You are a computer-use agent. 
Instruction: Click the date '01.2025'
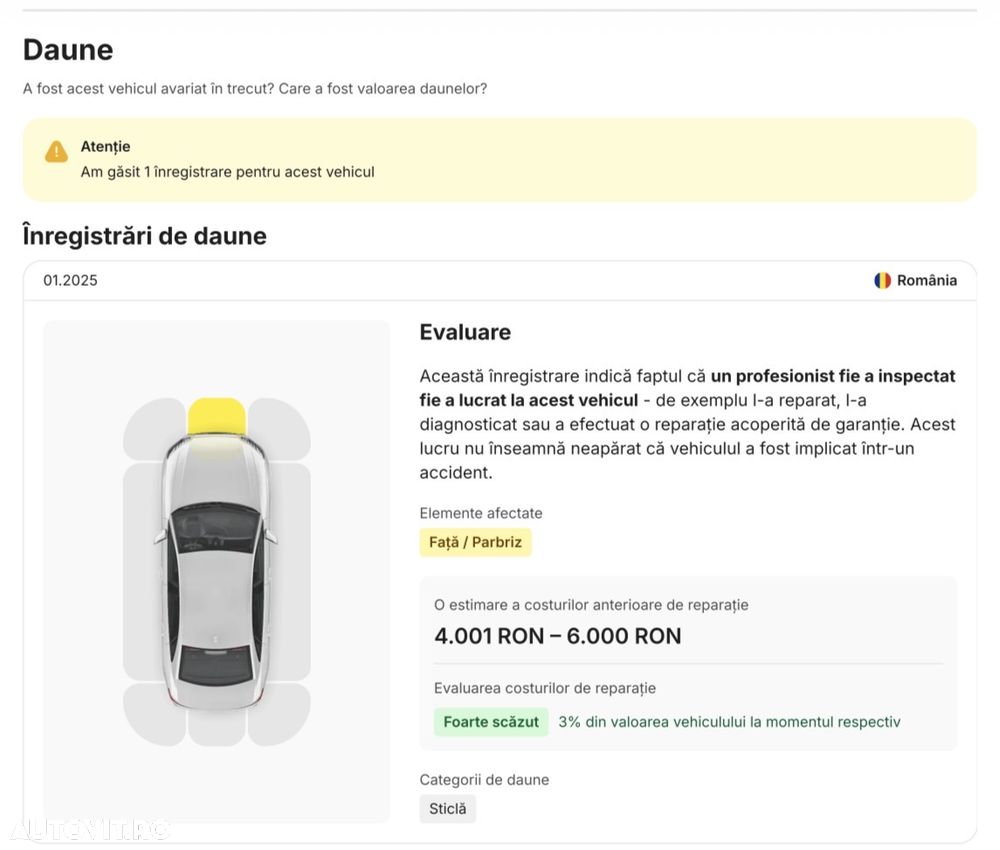(x=70, y=281)
